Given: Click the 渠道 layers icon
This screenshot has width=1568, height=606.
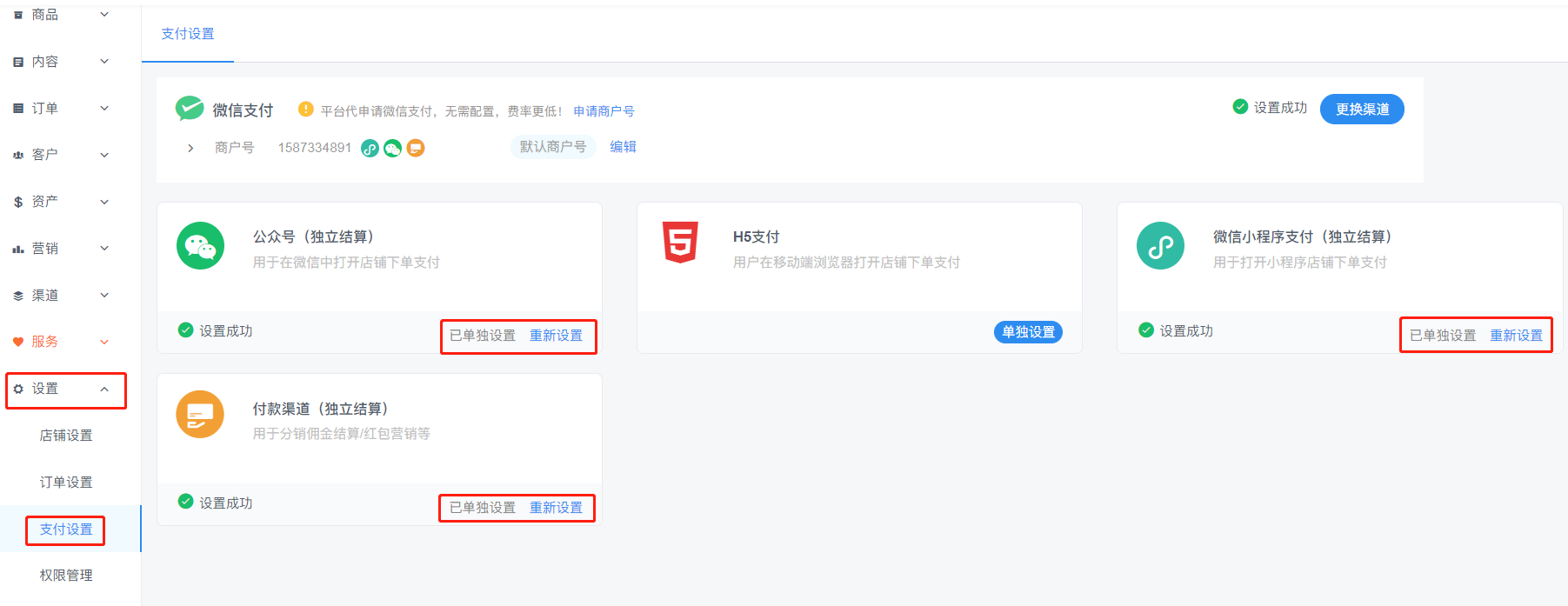Looking at the screenshot, I should pos(18,296).
